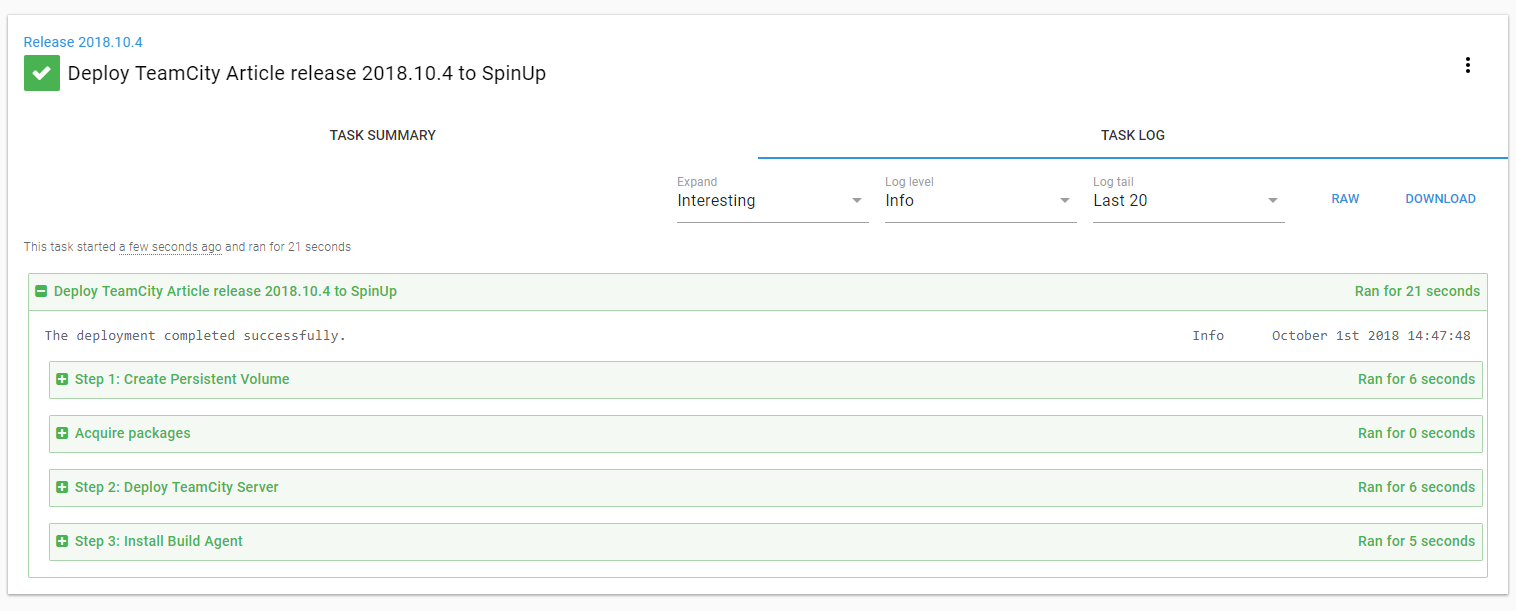Open the Expand dropdown set to Interesting
This screenshot has height=611, width=1516.
click(772, 201)
